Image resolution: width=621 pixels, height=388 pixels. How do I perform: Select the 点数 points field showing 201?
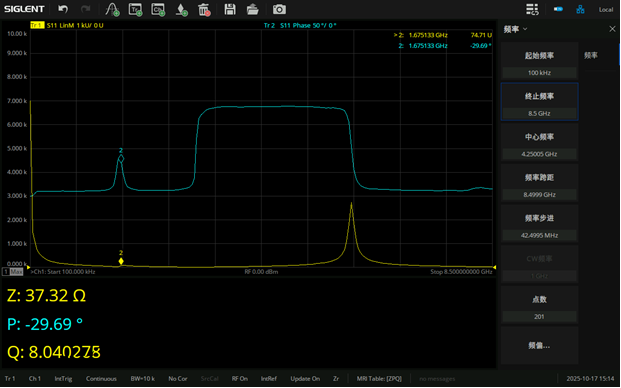539,305
